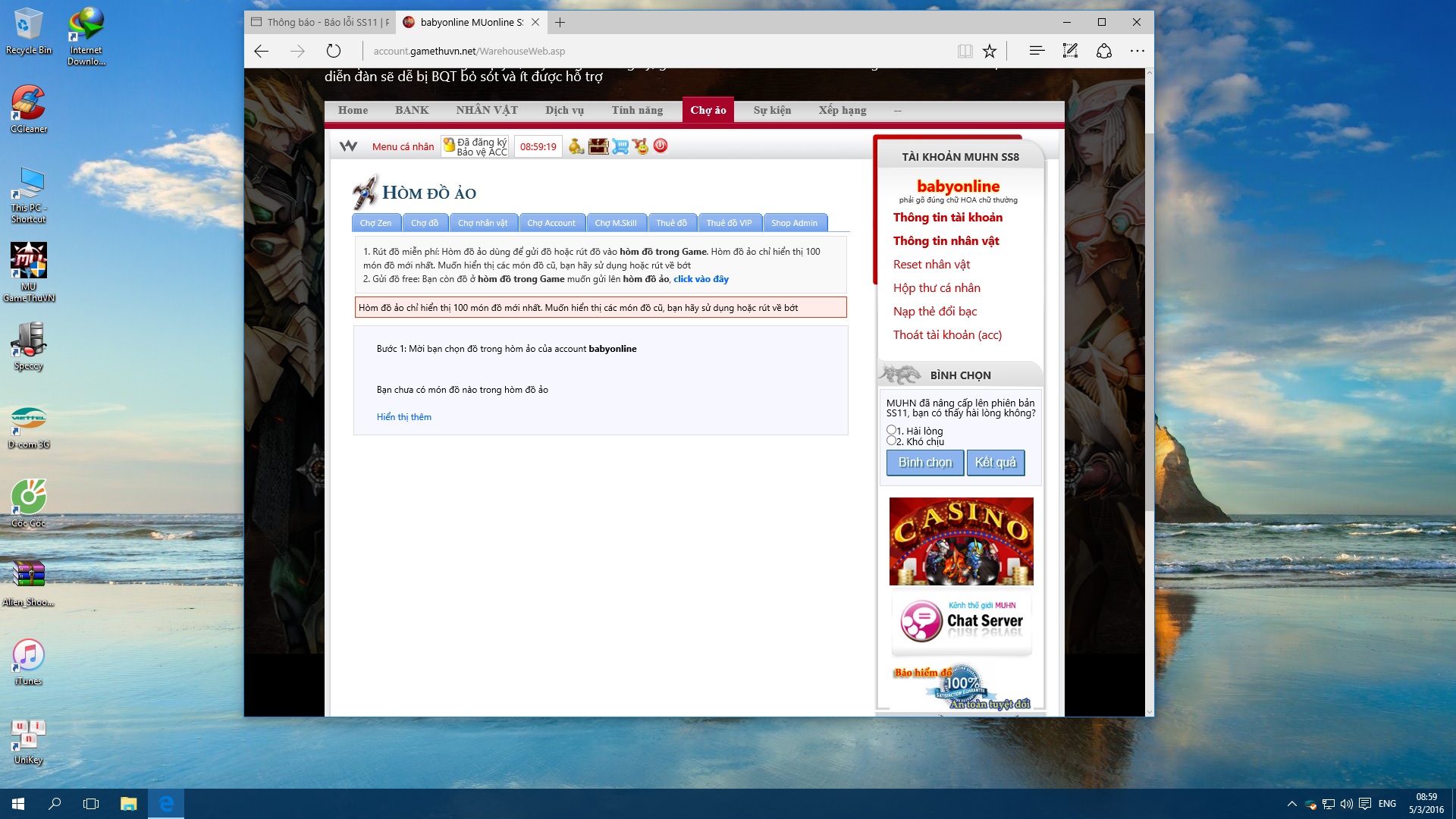The width and height of the screenshot is (1456, 819).
Task: Show hidden system tray icons chevron
Action: point(1291,804)
